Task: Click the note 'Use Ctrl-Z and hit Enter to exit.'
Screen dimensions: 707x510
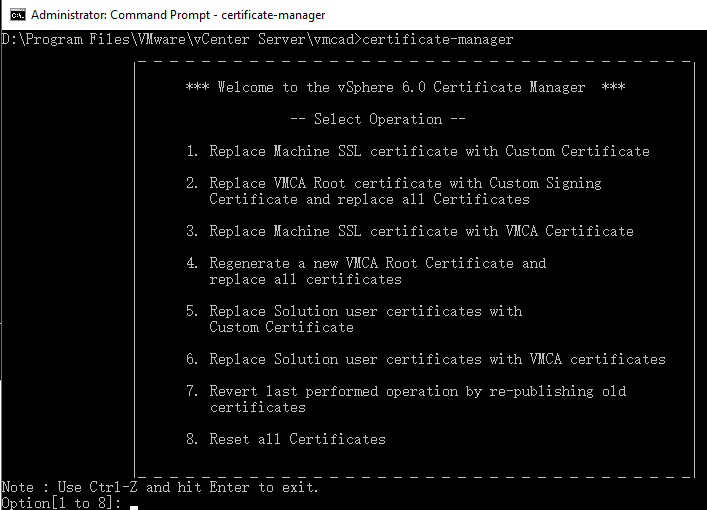Action: 188,487
